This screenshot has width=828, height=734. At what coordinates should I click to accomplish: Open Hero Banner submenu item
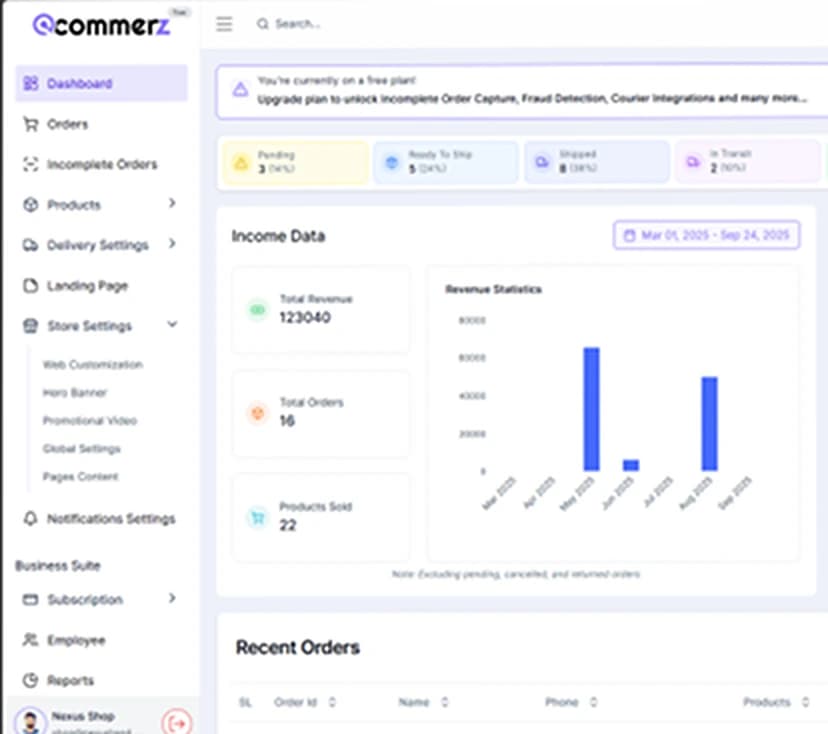pos(74,392)
